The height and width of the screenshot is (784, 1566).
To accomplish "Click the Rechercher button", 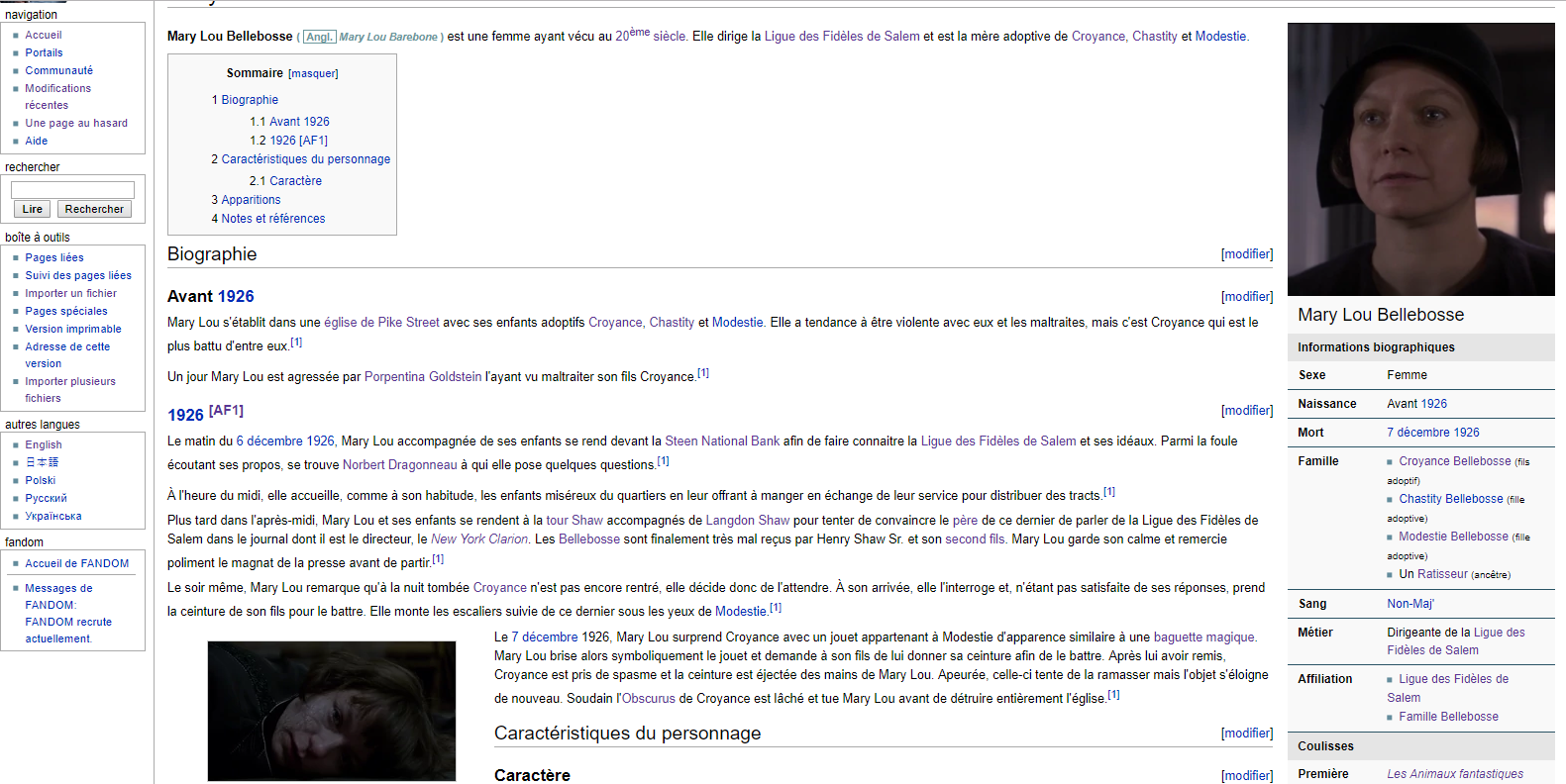I will point(94,209).
